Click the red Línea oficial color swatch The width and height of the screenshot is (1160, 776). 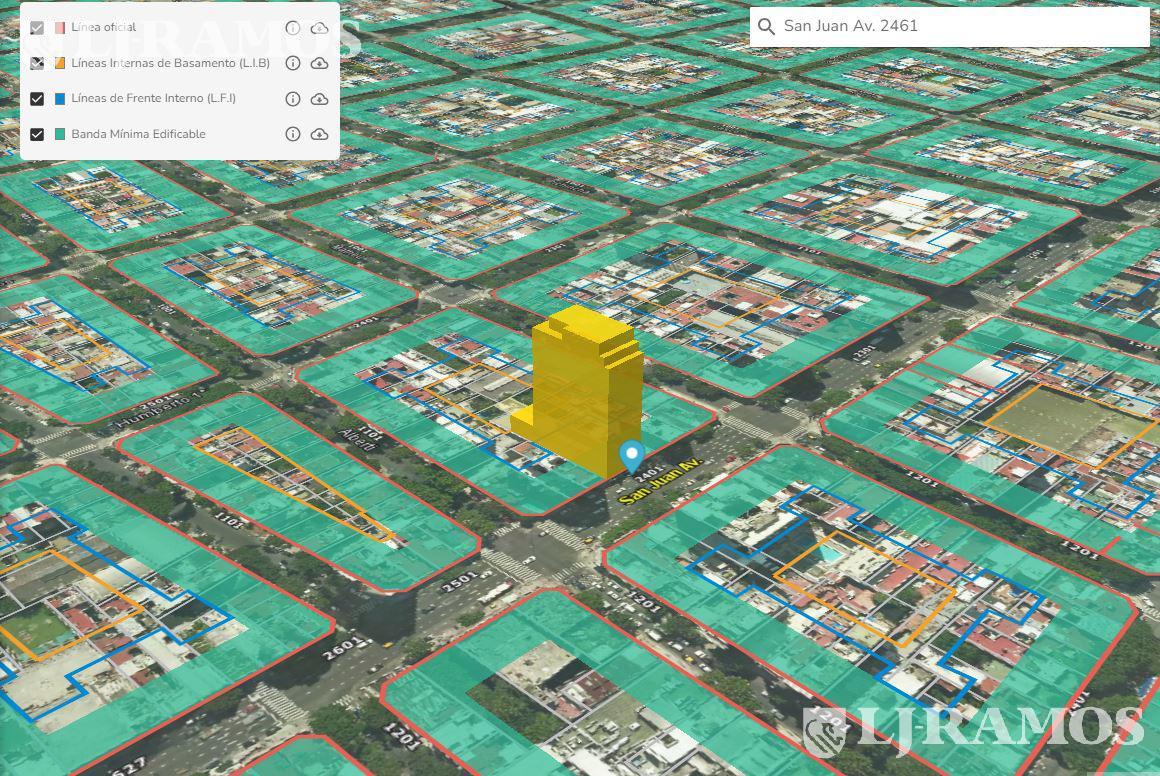pos(60,28)
